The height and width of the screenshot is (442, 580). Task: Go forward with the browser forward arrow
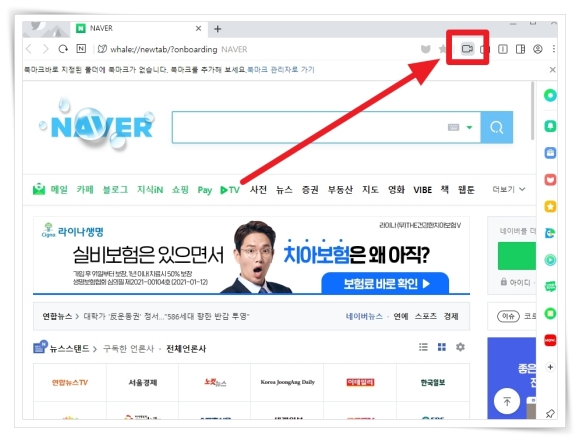[x=45, y=49]
